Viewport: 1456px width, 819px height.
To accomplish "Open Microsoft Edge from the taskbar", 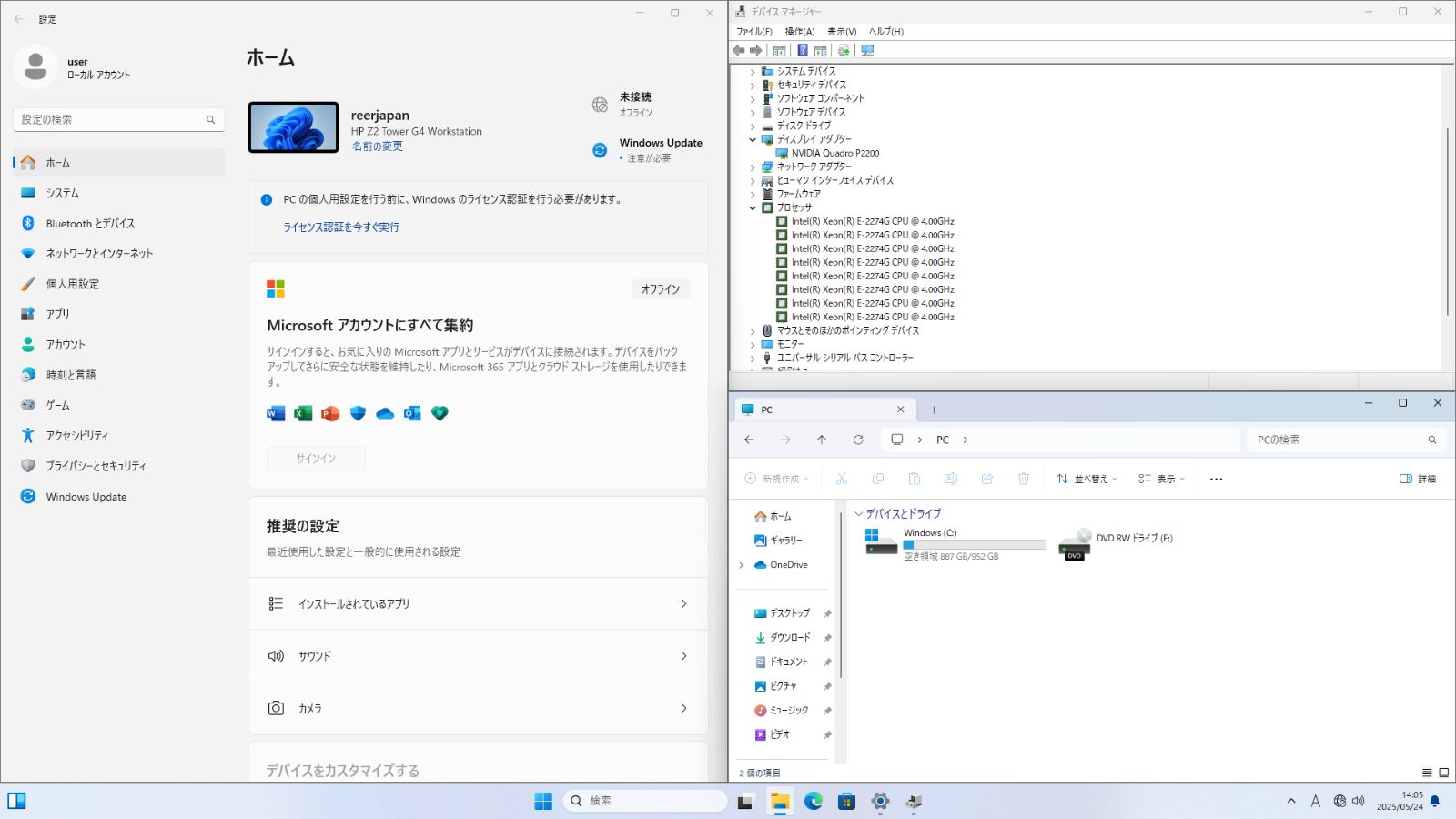I will [x=814, y=801].
